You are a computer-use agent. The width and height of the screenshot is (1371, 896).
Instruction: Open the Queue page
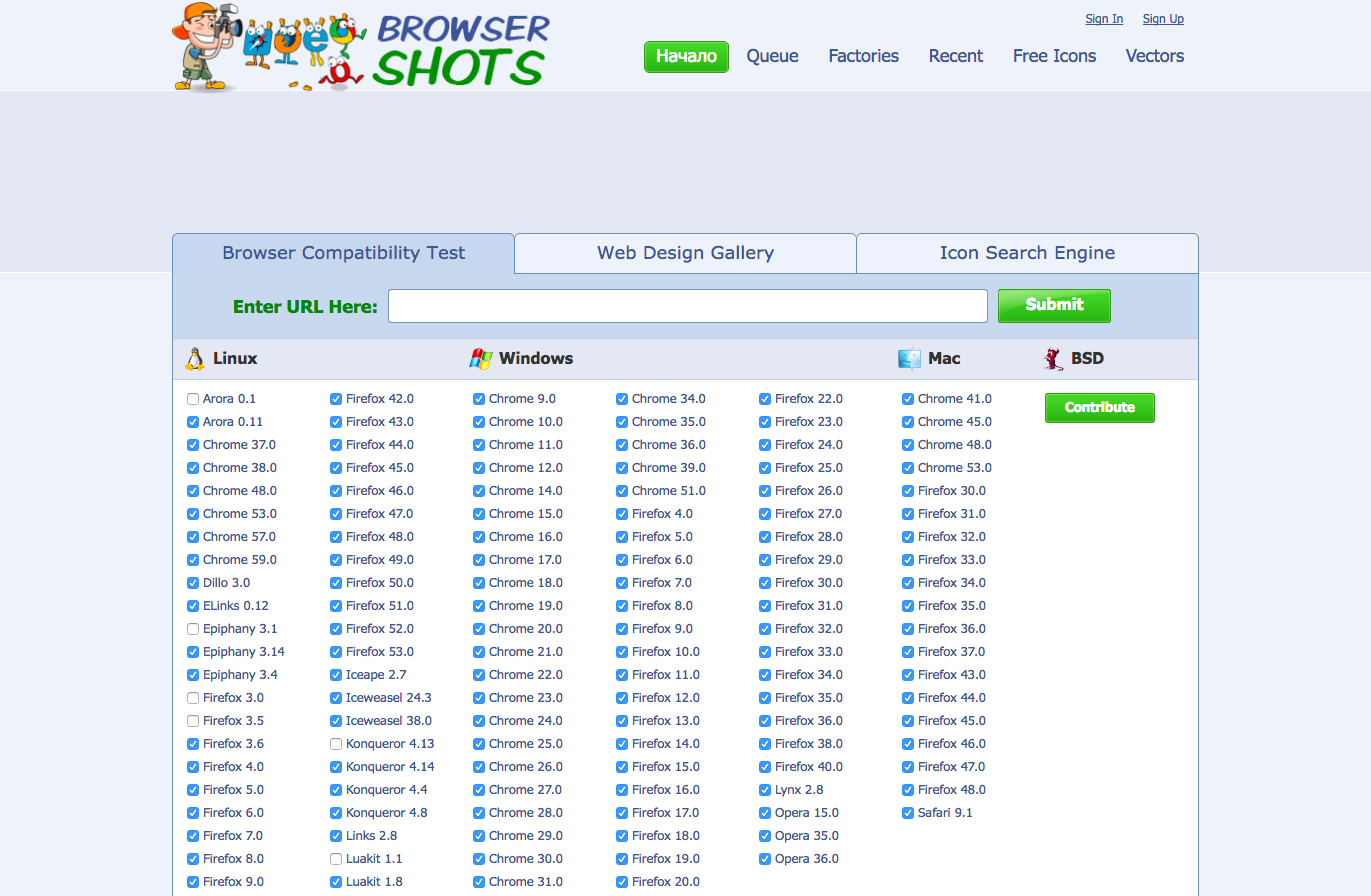point(772,56)
